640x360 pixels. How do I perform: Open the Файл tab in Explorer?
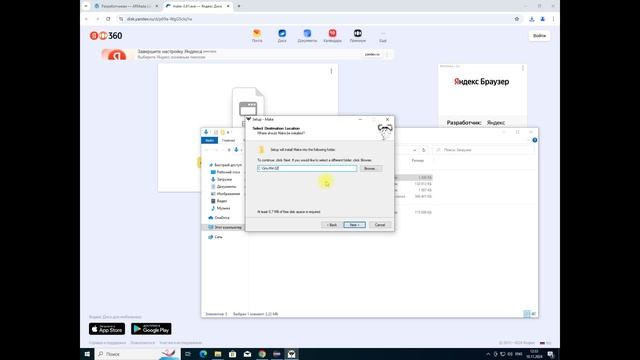[209, 140]
